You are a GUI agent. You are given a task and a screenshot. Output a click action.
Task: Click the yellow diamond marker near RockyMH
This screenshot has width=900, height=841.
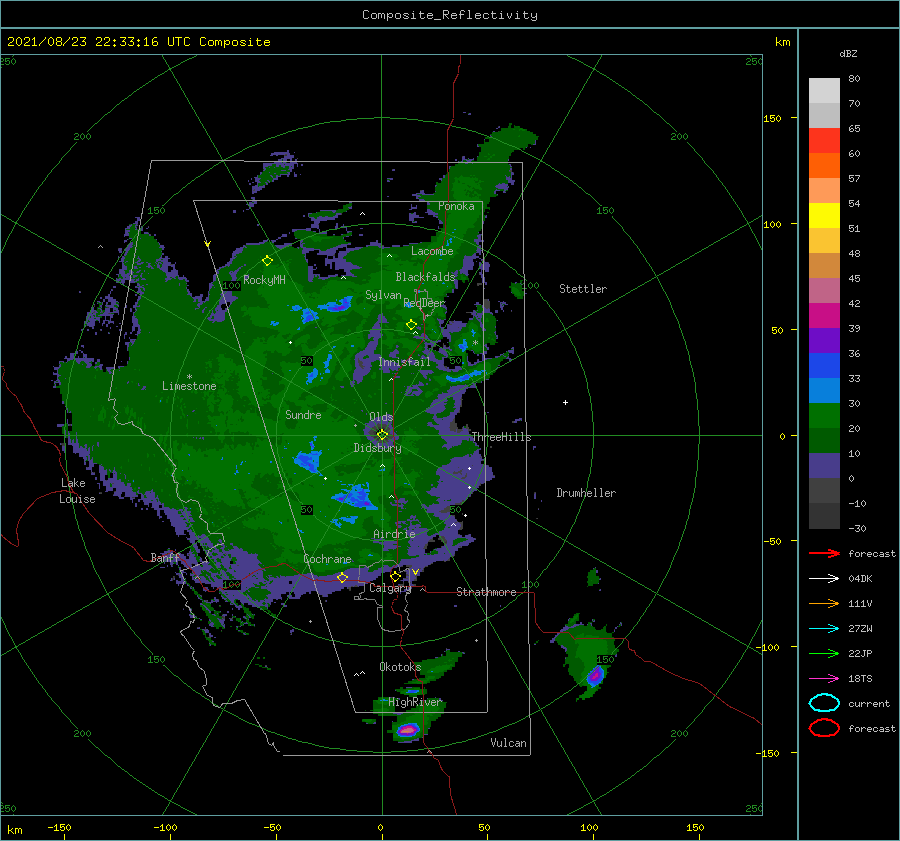pos(267,261)
